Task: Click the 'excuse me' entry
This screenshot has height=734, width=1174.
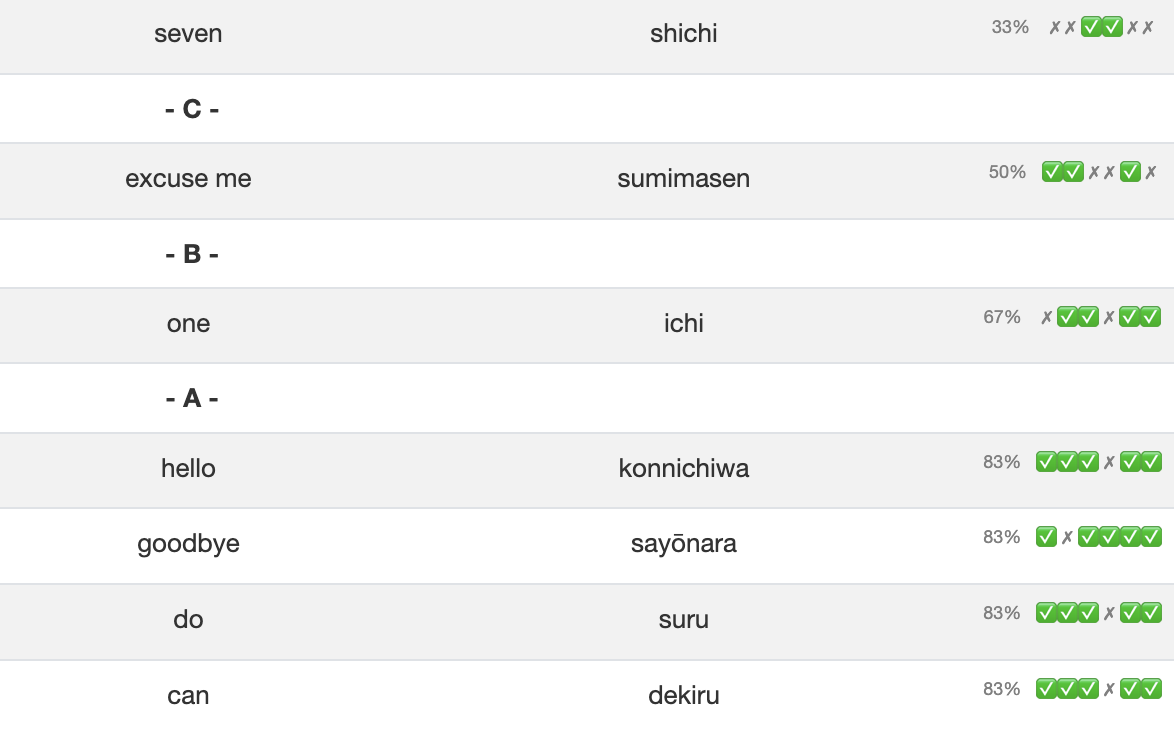Action: (x=188, y=179)
